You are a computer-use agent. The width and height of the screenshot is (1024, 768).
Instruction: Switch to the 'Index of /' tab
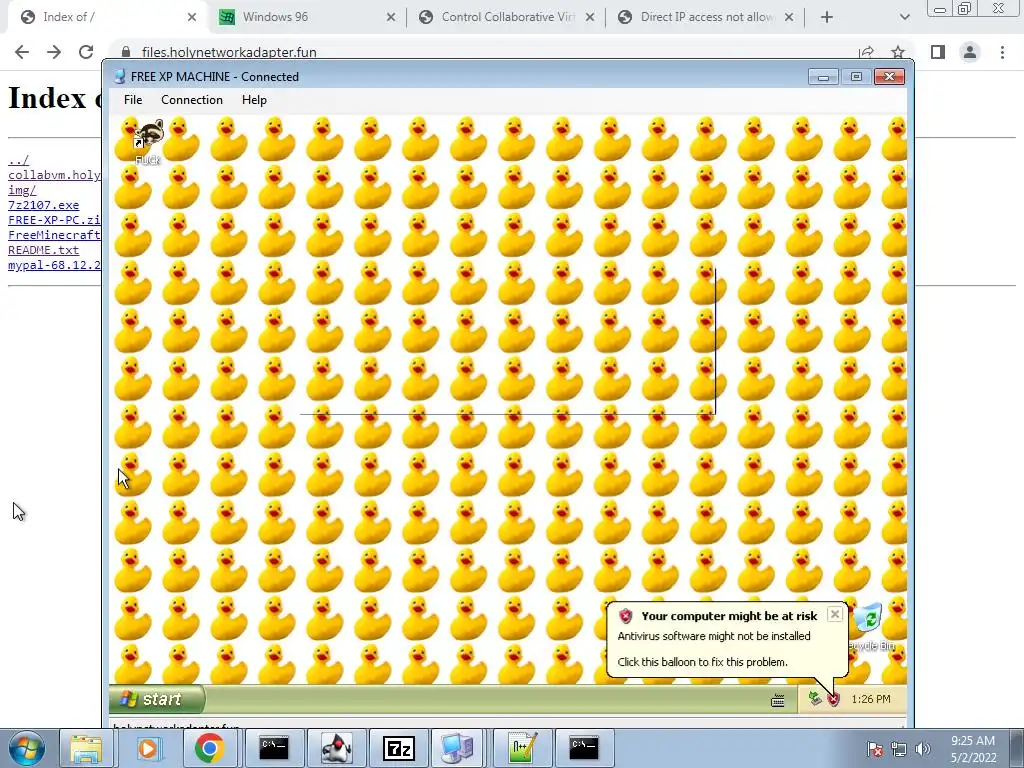108,17
